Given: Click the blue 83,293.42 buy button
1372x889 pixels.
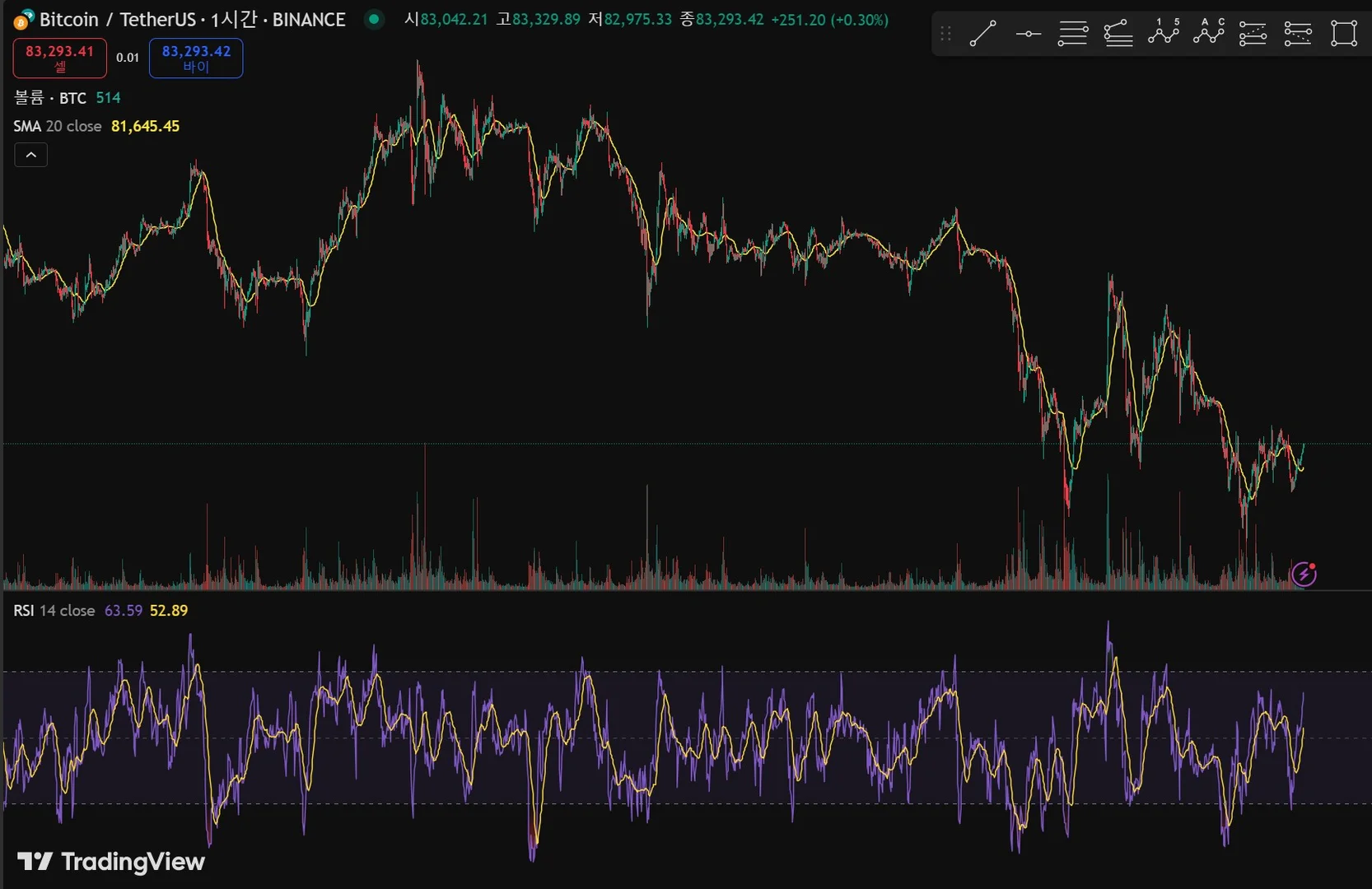Looking at the screenshot, I should pyautogui.click(x=196, y=58).
